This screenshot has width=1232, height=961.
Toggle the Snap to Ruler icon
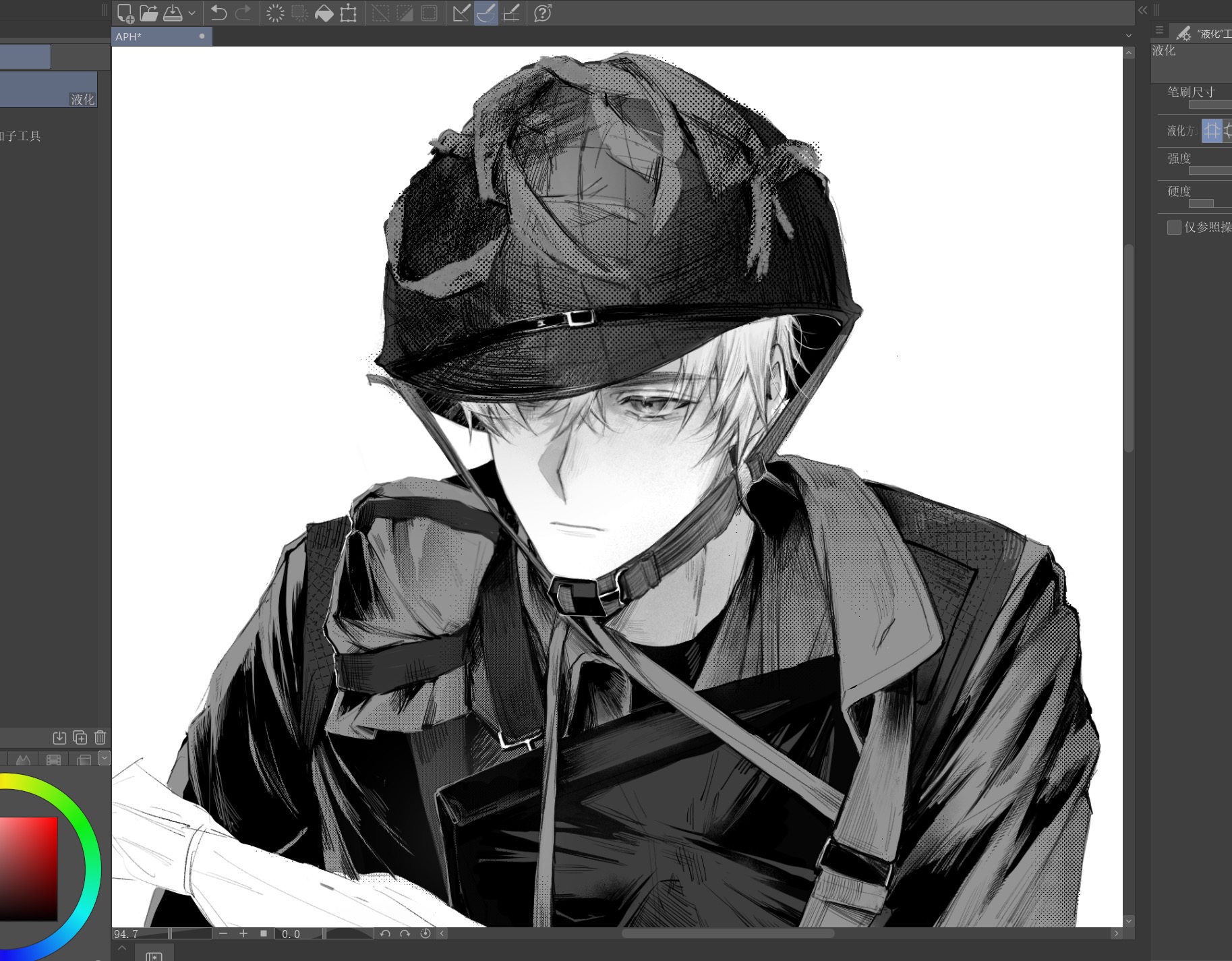tap(461, 13)
